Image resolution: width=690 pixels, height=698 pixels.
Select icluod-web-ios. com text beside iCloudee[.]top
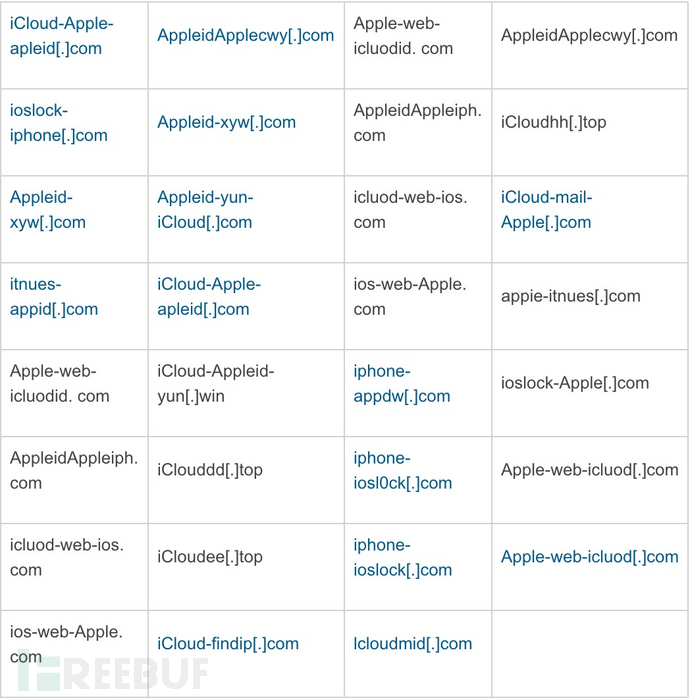pos(67,557)
